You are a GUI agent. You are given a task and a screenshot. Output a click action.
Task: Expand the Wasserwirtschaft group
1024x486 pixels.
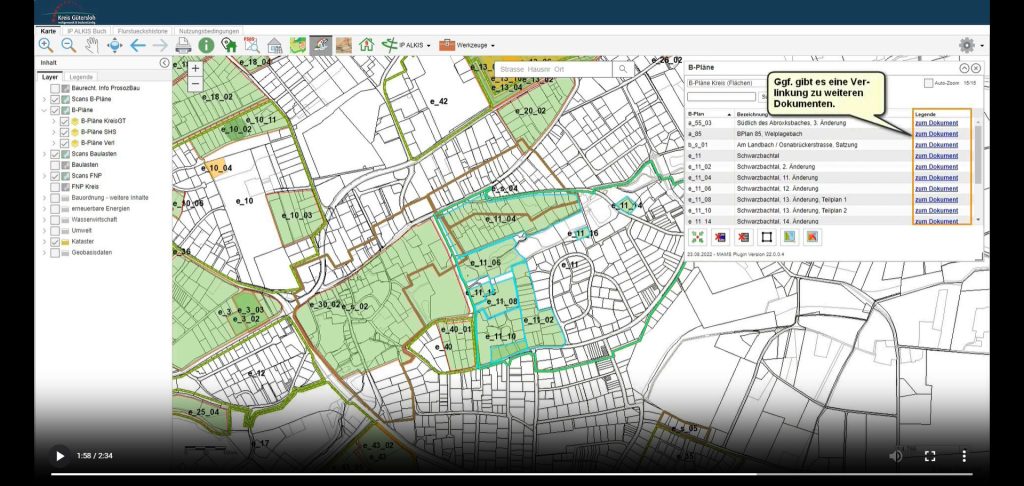tap(44, 219)
